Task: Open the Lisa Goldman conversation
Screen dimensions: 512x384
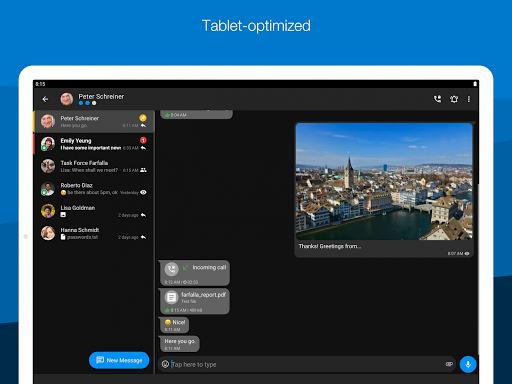Action: click(94, 211)
